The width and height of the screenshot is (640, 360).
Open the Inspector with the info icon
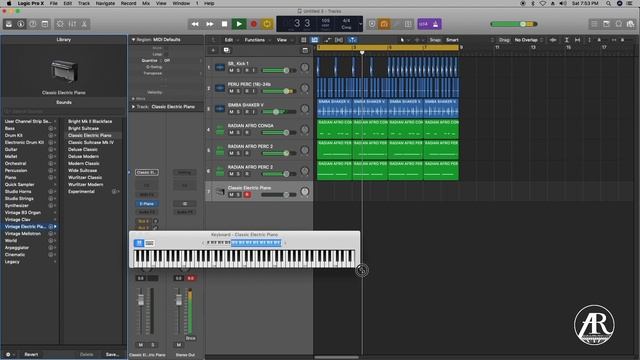21,24
